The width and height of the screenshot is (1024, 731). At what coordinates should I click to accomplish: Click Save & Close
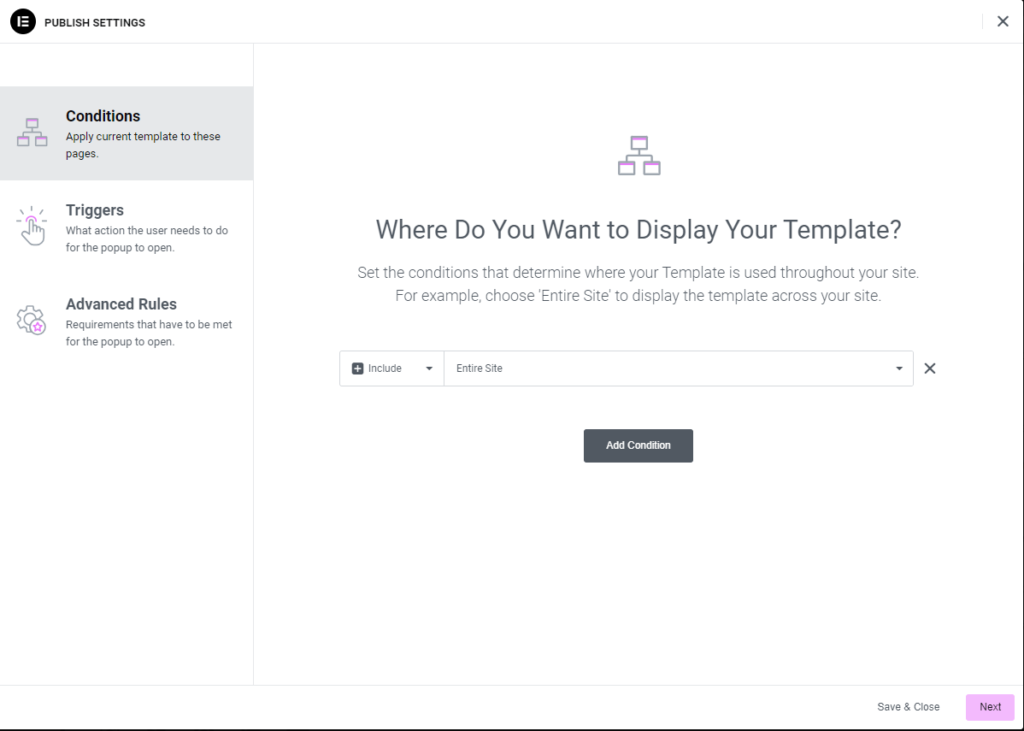point(908,707)
